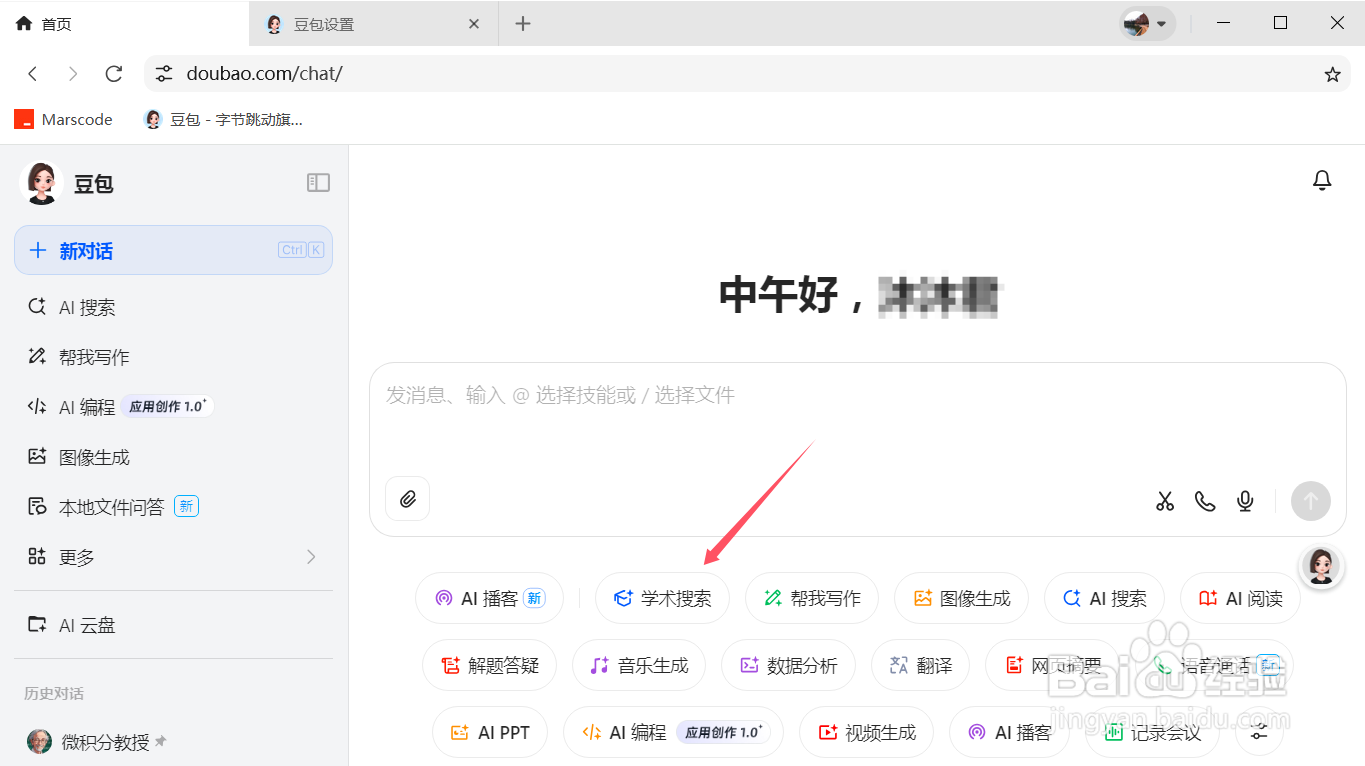Select the 记录会议 skill chip
The image size is (1365, 766).
1152,732
